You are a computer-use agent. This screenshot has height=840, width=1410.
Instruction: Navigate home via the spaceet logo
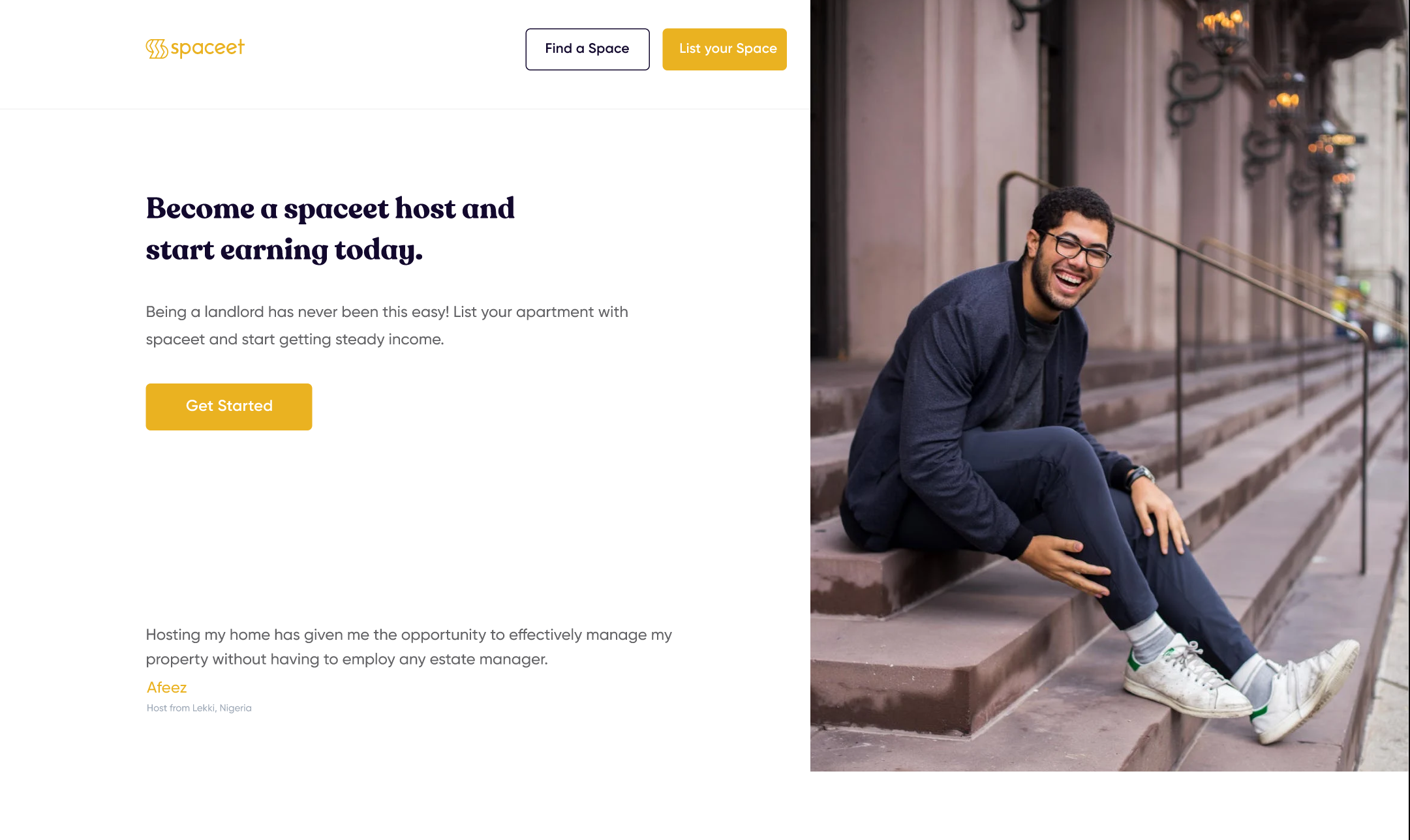point(194,47)
